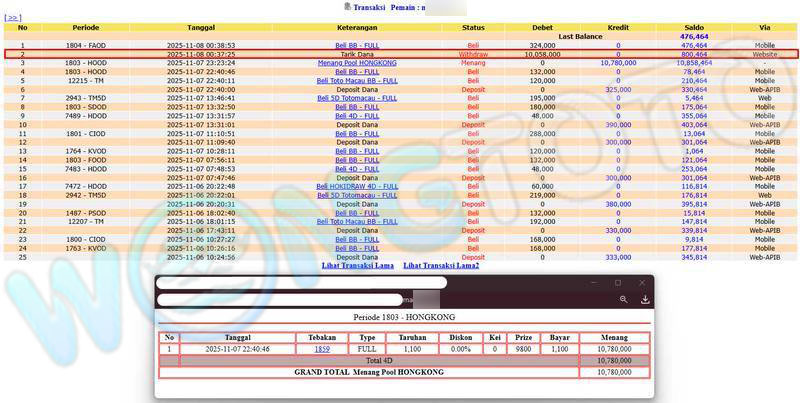This screenshot has width=800, height=403.
Task: Click the Keterangan column header
Action: tap(356, 27)
